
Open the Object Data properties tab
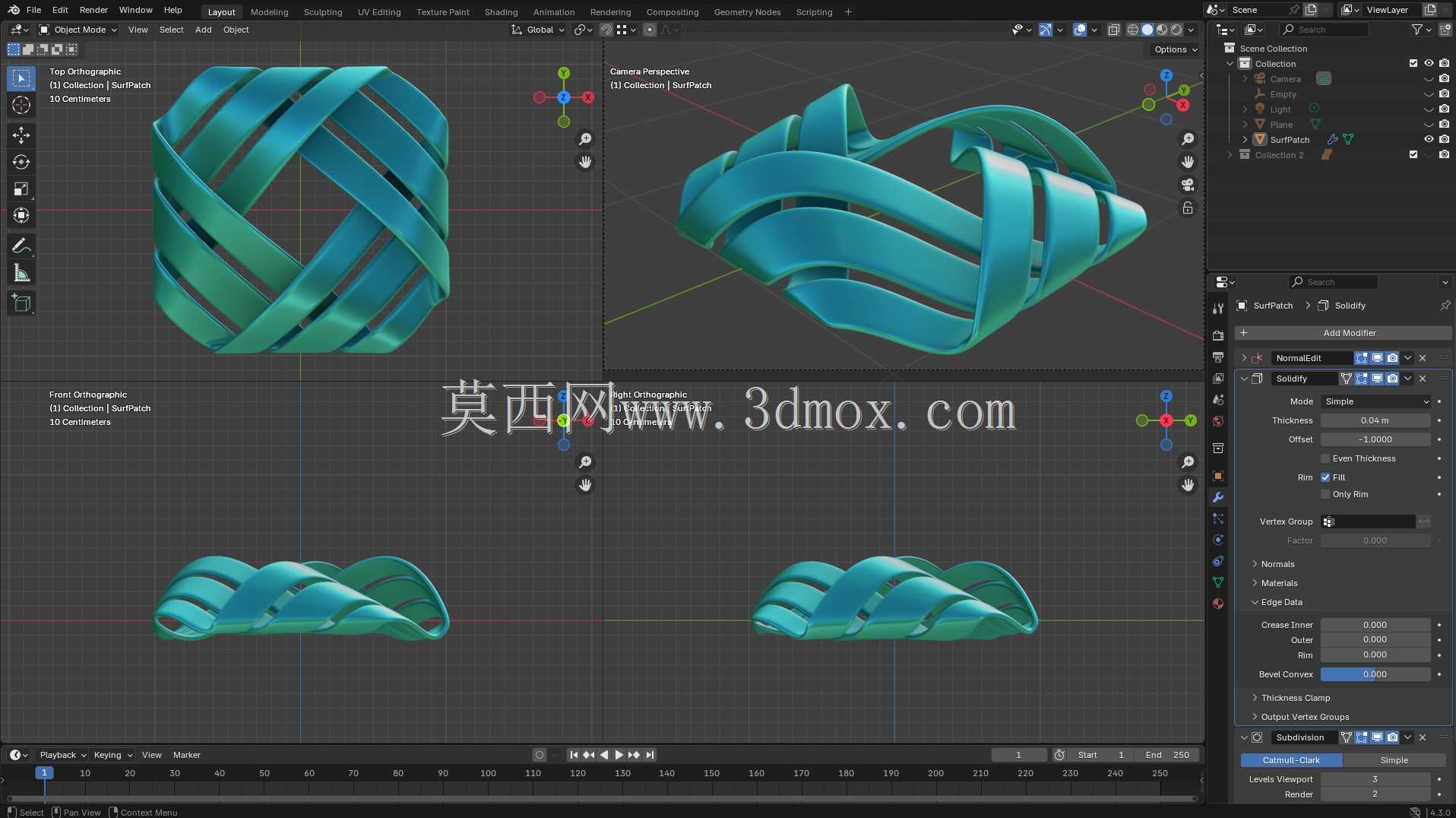[x=1218, y=582]
